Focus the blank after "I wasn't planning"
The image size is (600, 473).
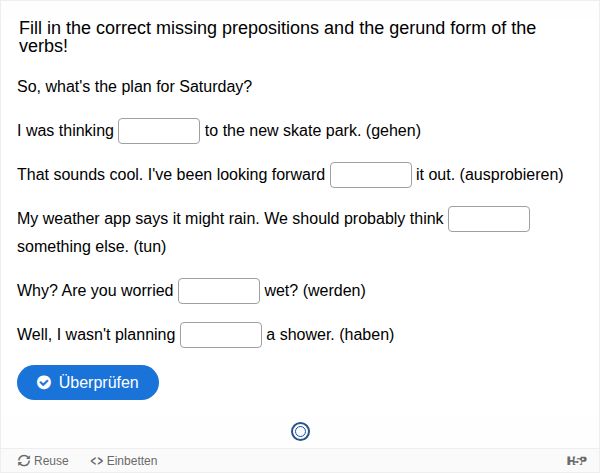point(221,335)
